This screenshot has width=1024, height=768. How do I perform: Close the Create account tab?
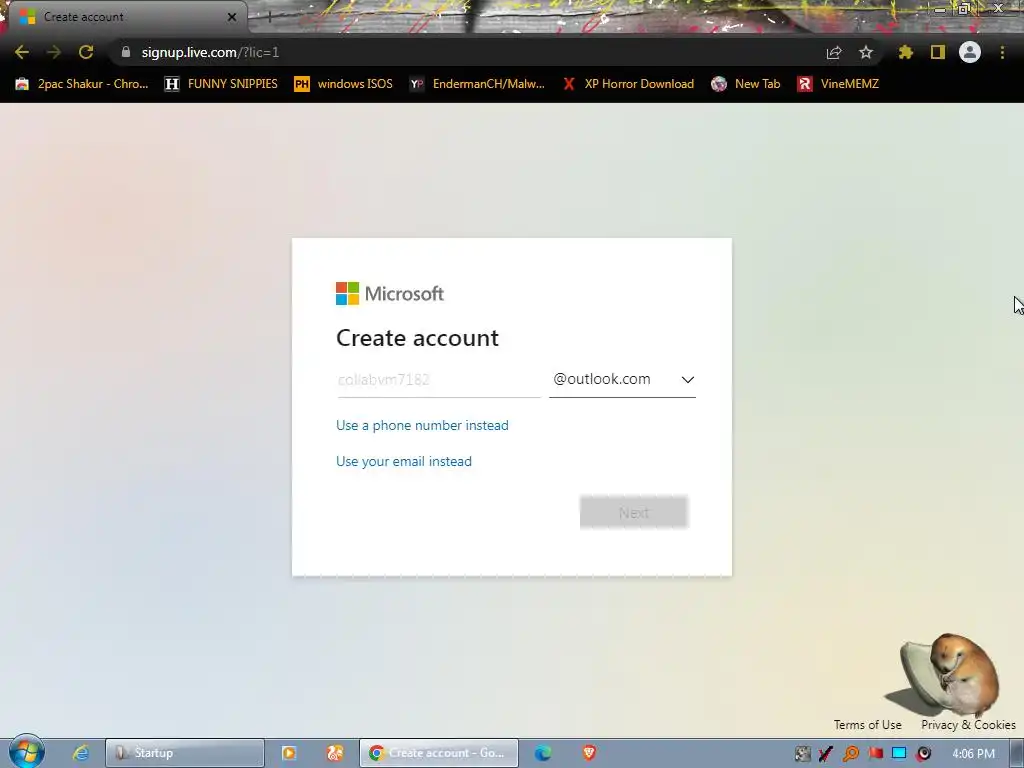(232, 17)
